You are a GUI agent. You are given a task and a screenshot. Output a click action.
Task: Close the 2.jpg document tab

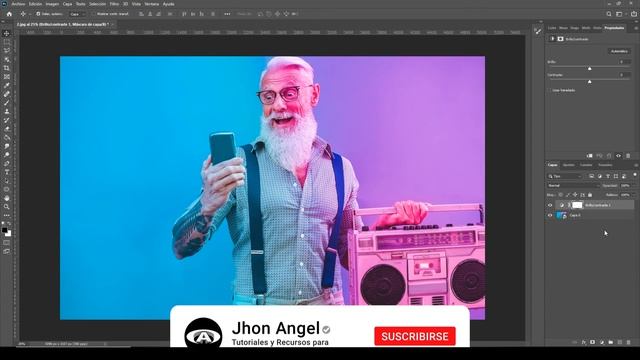click(x=112, y=24)
